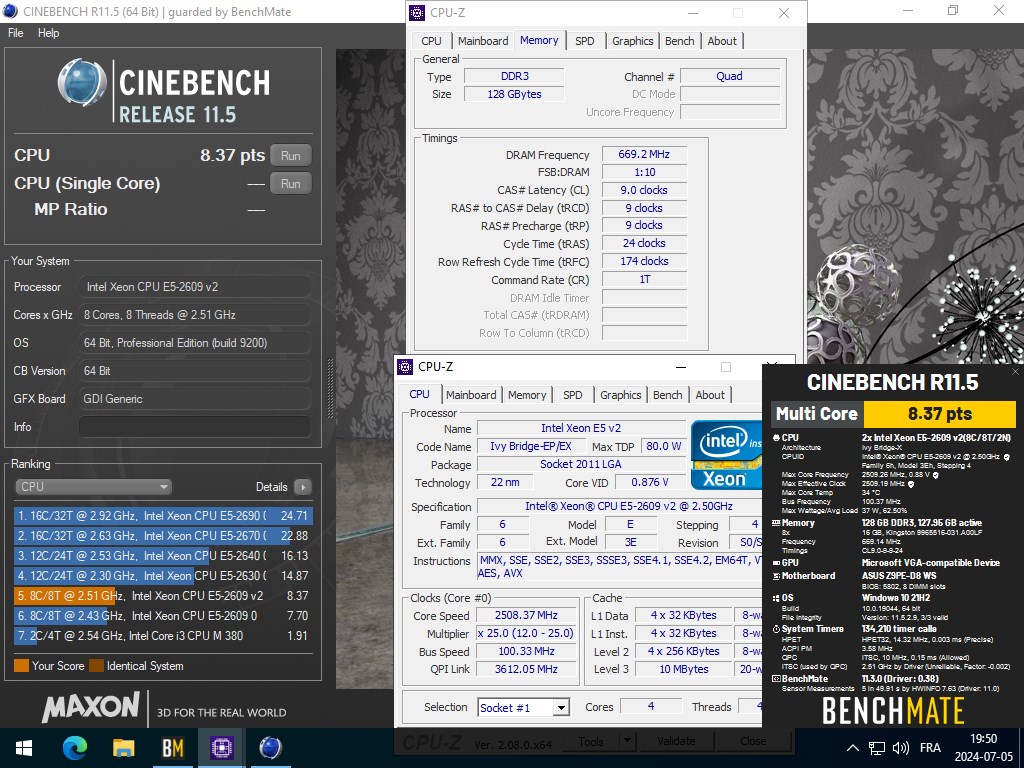Click the lower CPU-Z window title icon

(406, 367)
